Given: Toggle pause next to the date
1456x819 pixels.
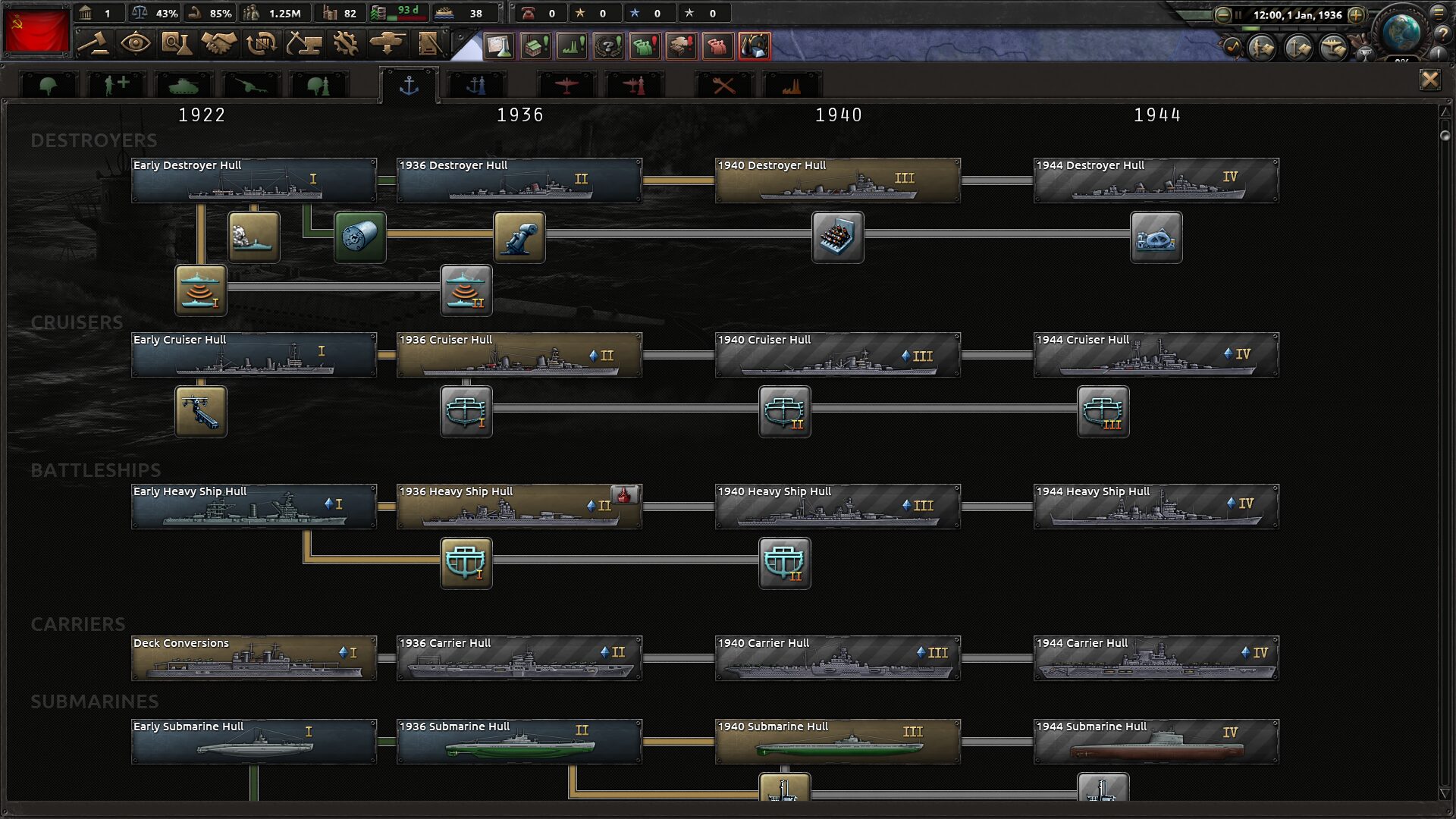Looking at the screenshot, I should [x=1238, y=14].
